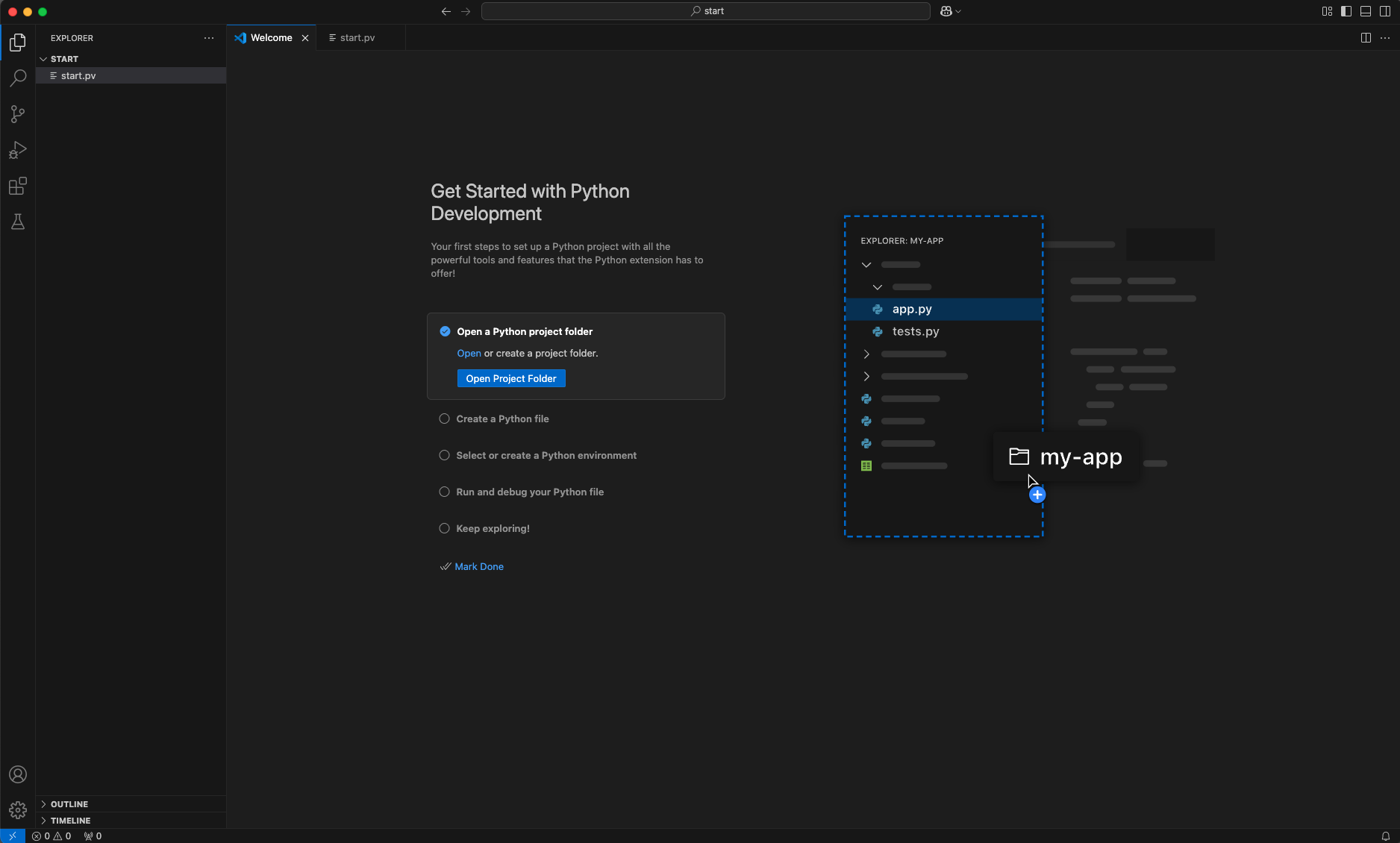Open the Explorer view in activity bar

pyautogui.click(x=18, y=43)
